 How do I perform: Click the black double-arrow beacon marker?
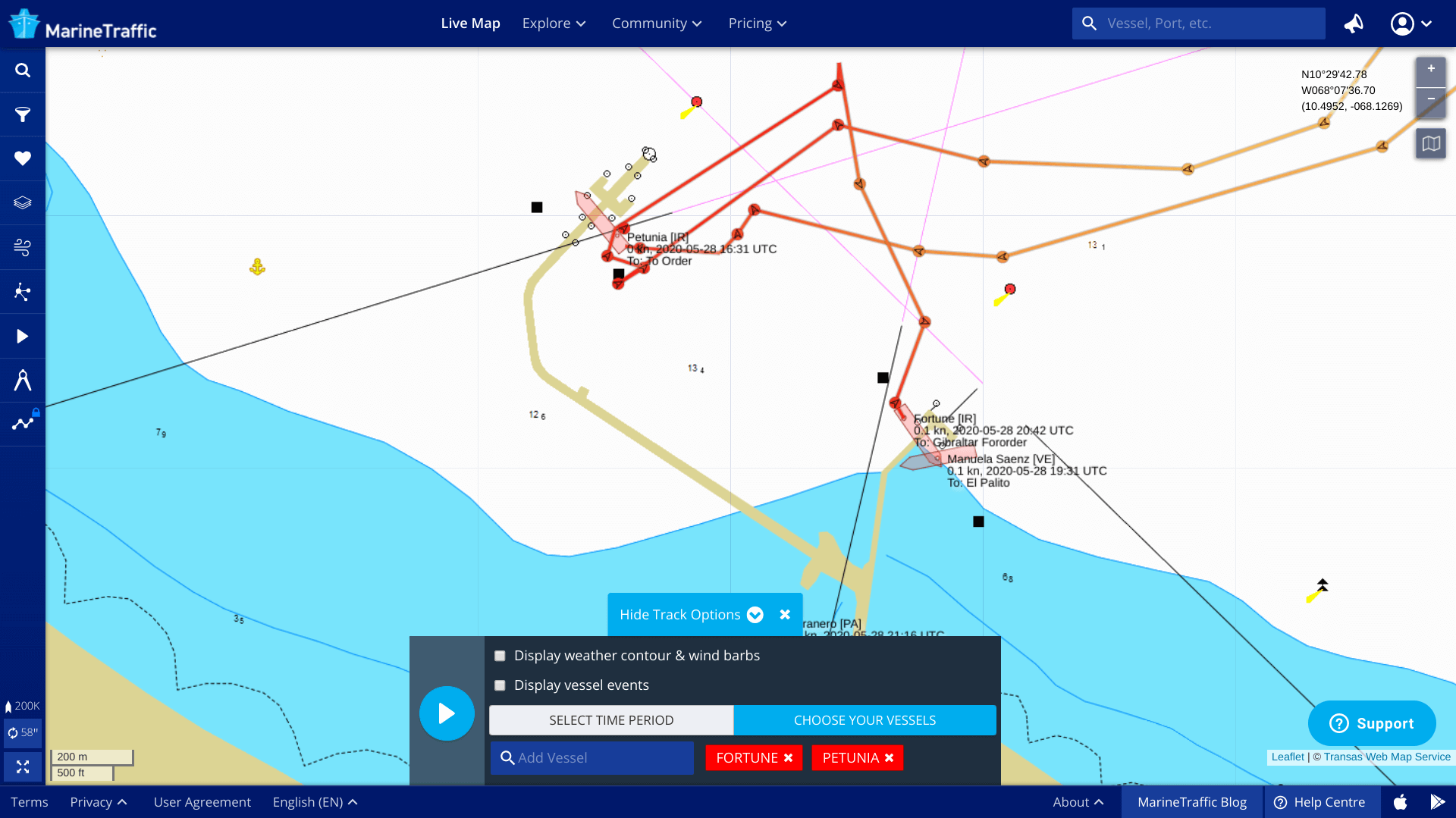pyautogui.click(x=1323, y=585)
